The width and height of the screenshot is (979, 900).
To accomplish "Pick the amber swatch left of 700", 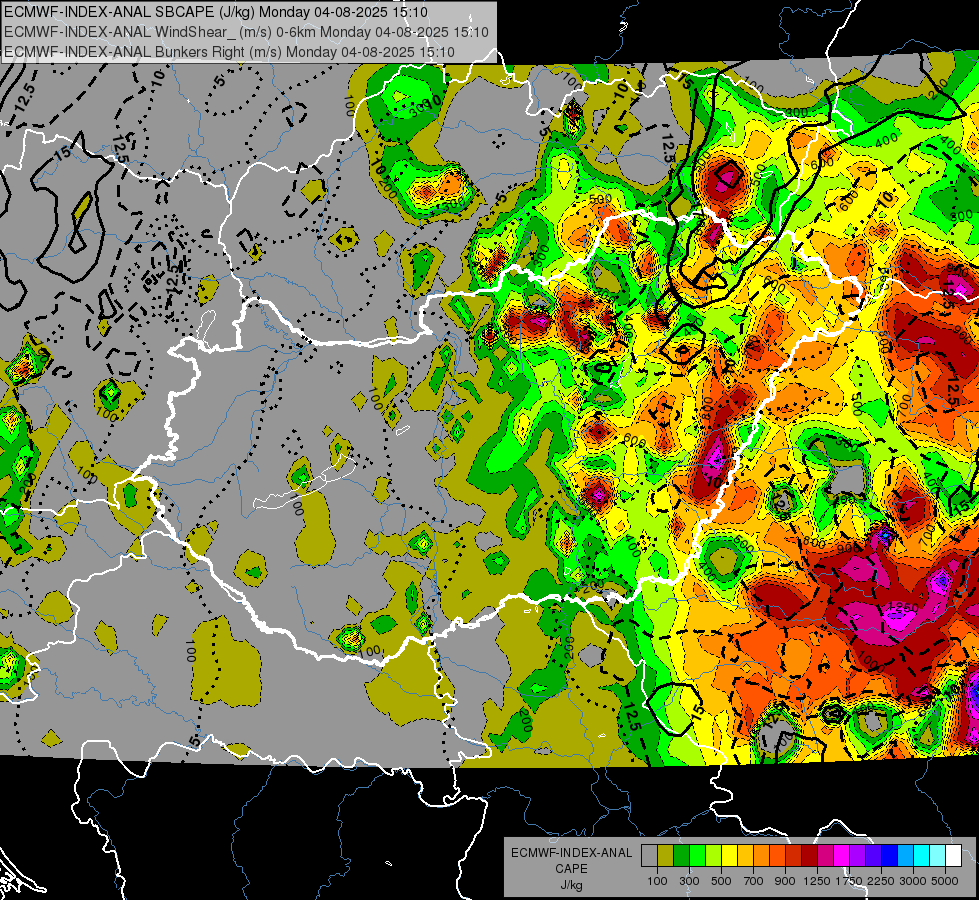I will (745, 855).
